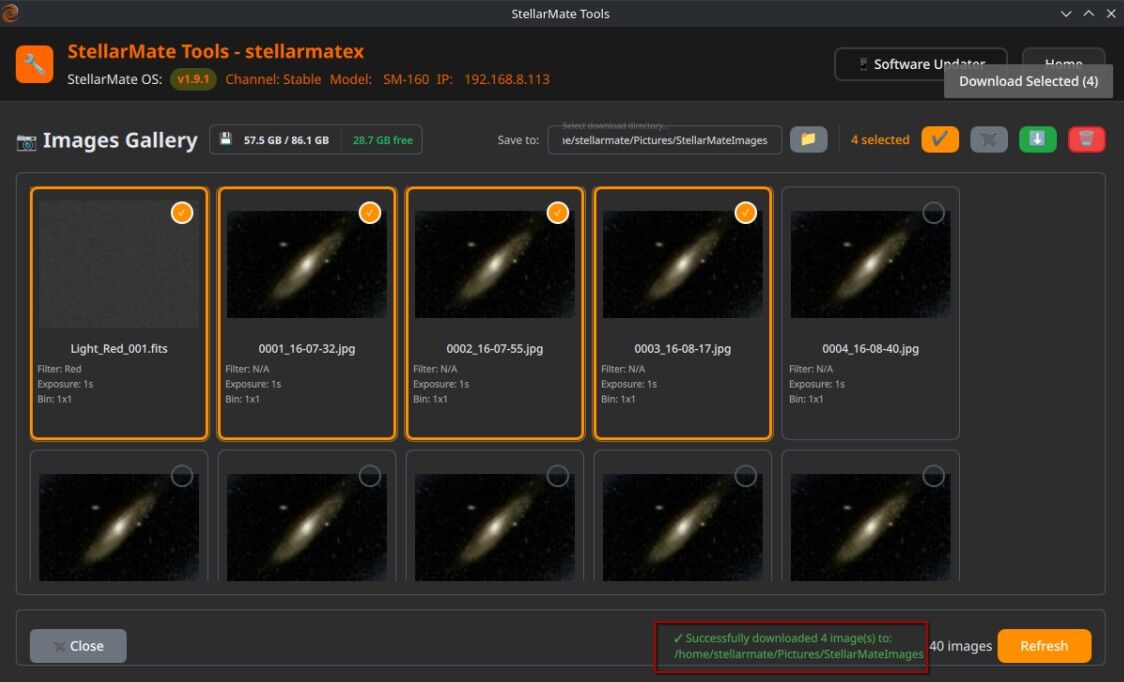
Task: Click the 0002_16-07-55.jpg galaxy thumbnail
Action: point(495,264)
